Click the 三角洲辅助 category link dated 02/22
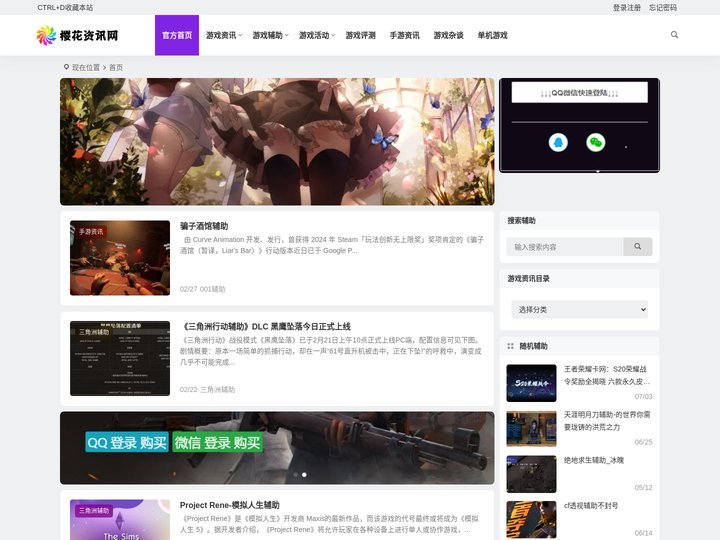 pyautogui.click(x=218, y=390)
